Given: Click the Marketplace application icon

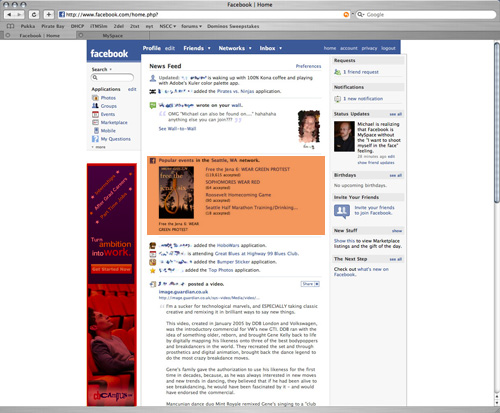Looking at the screenshot, I should [x=95, y=122].
